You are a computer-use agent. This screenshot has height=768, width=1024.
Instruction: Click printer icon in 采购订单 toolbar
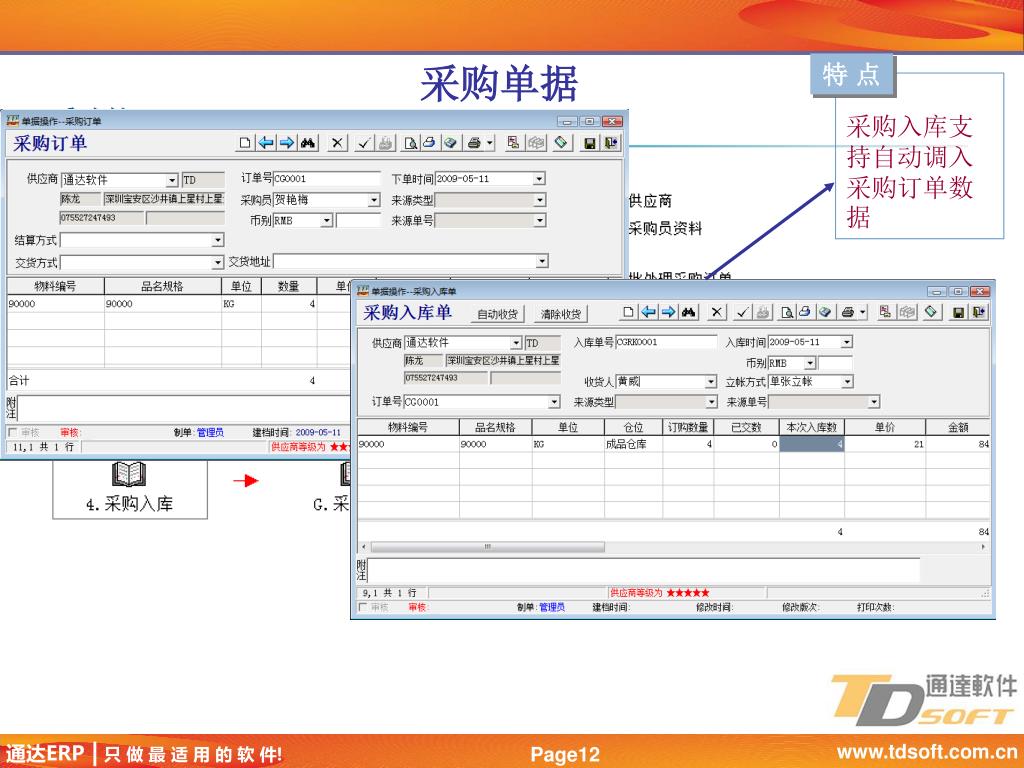(473, 142)
